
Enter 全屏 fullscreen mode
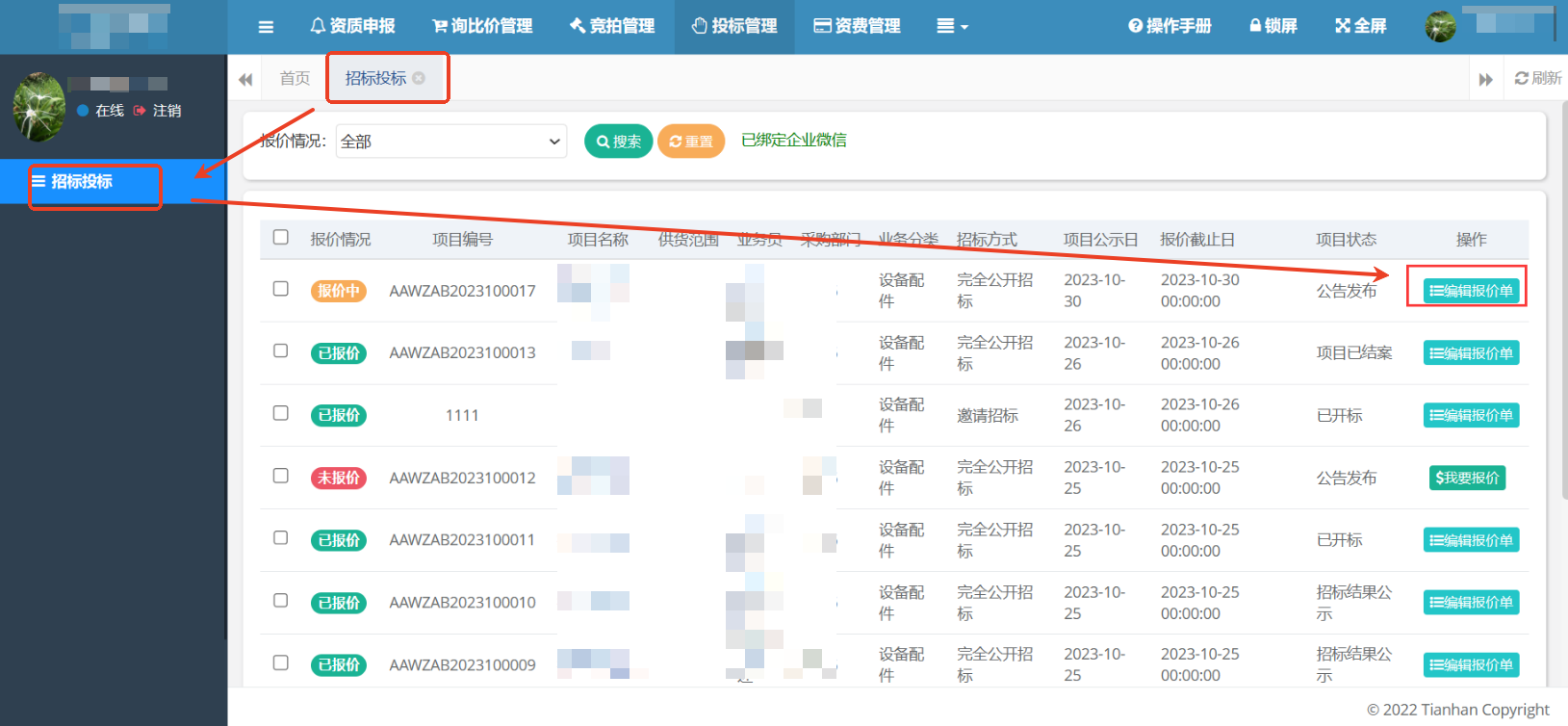[x=1360, y=26]
